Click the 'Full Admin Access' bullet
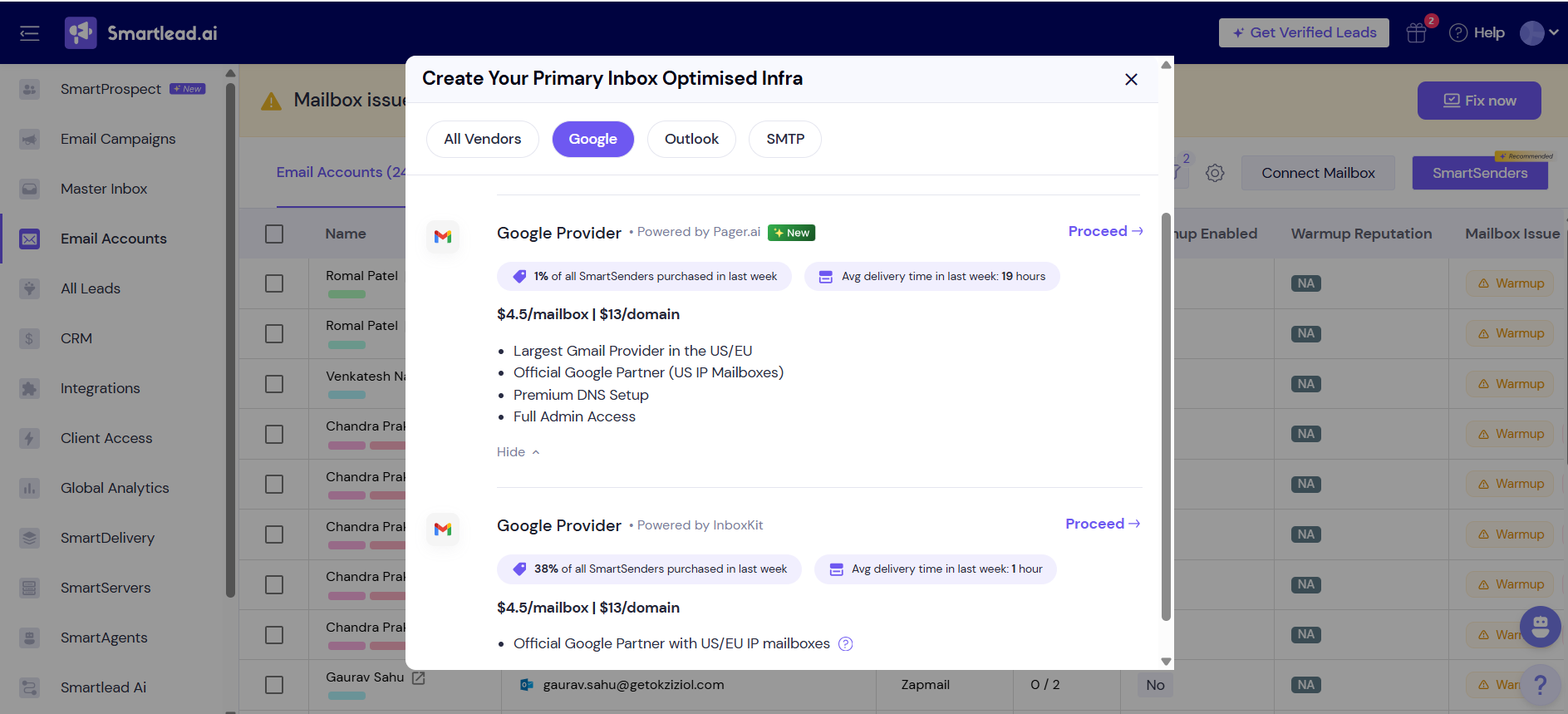 coord(574,416)
